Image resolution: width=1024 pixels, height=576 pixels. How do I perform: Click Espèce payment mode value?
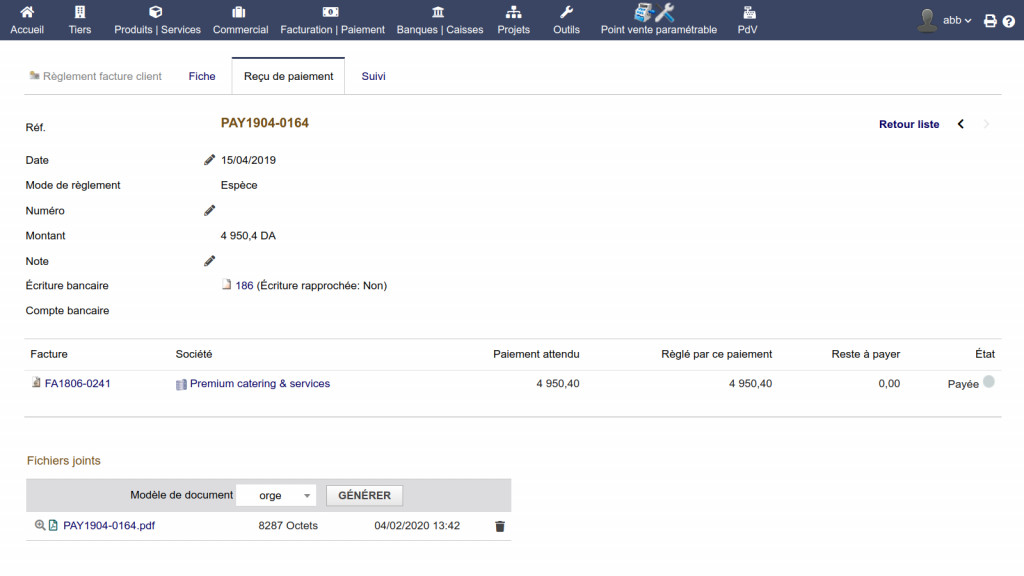239,185
